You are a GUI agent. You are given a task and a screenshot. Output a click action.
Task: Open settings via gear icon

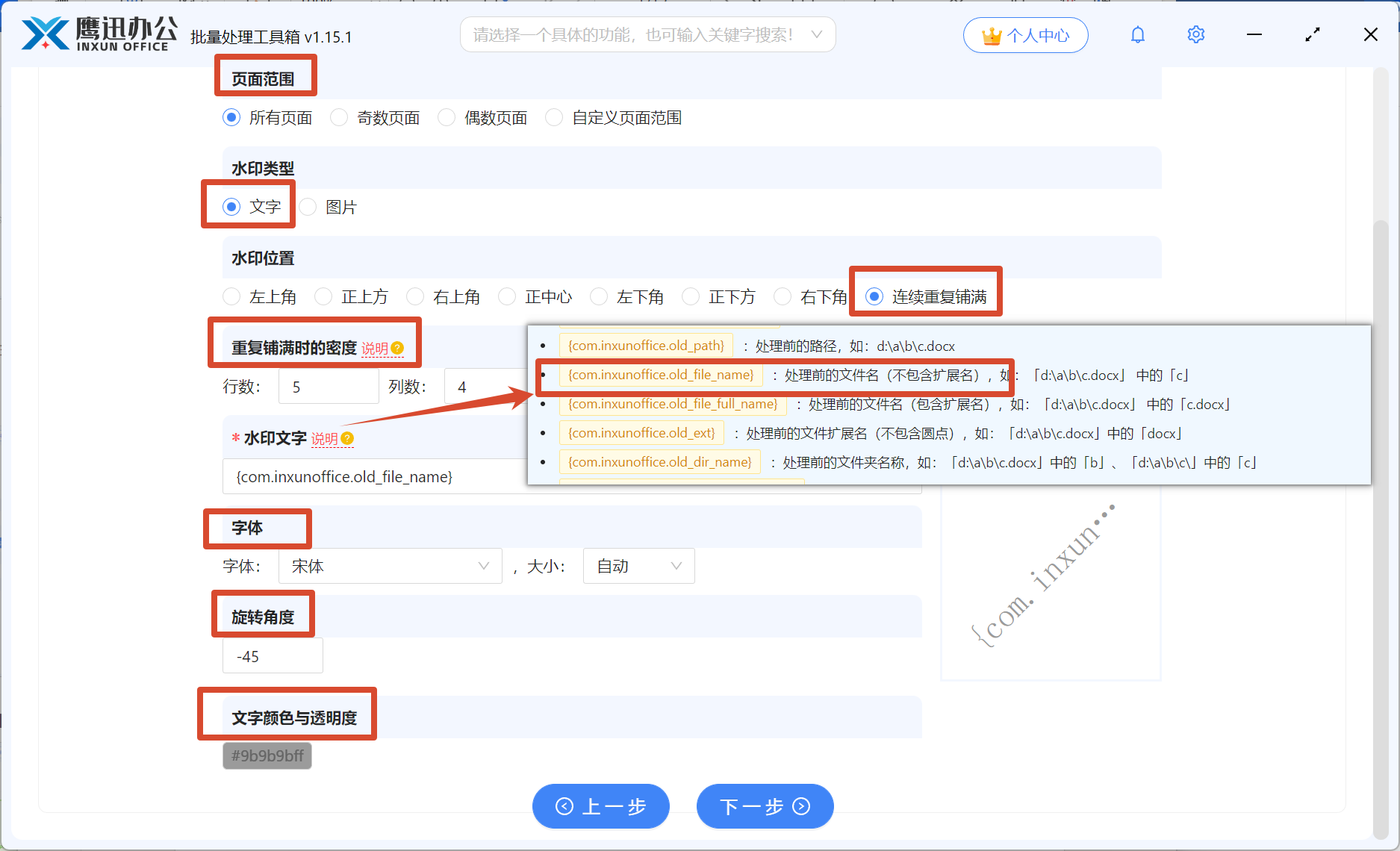1195,35
